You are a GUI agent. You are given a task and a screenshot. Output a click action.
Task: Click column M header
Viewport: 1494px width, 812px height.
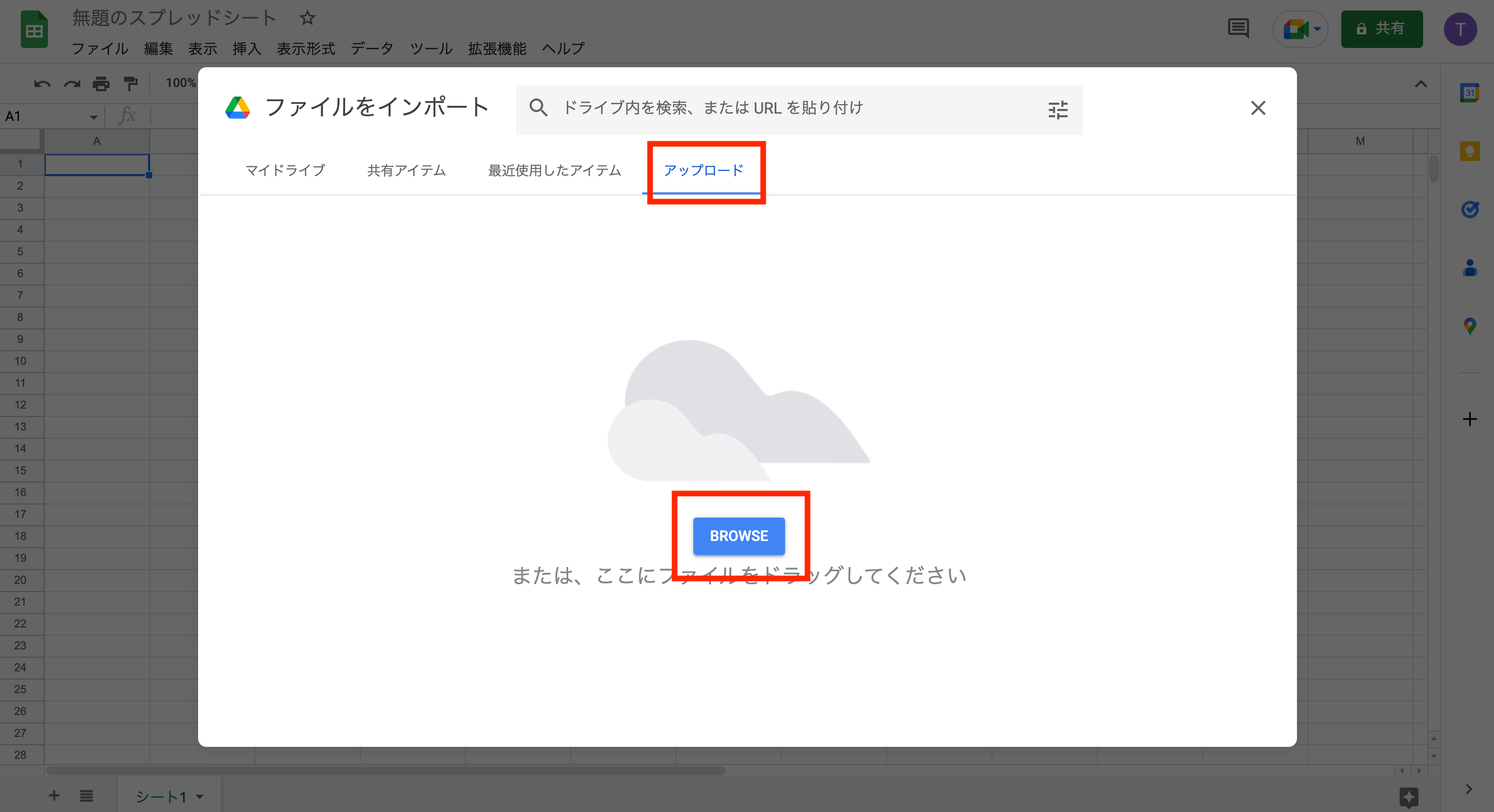coord(1360,141)
